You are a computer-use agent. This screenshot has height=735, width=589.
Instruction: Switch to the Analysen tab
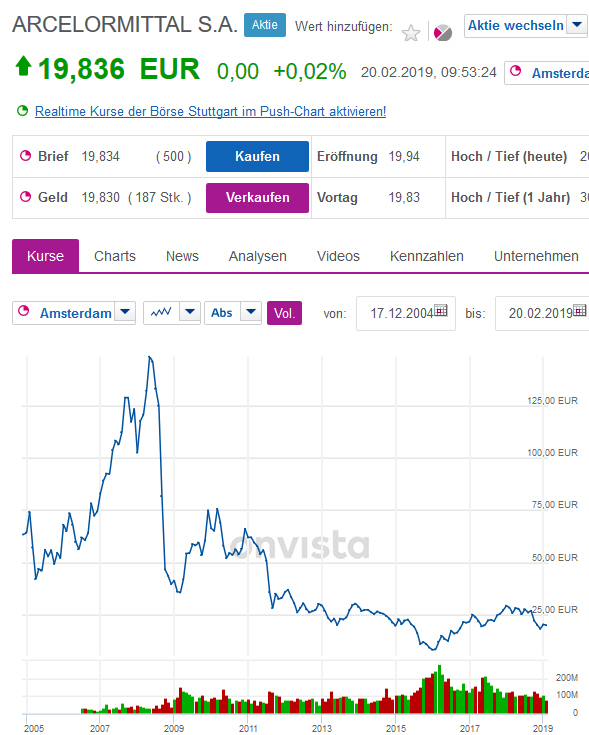pos(258,256)
